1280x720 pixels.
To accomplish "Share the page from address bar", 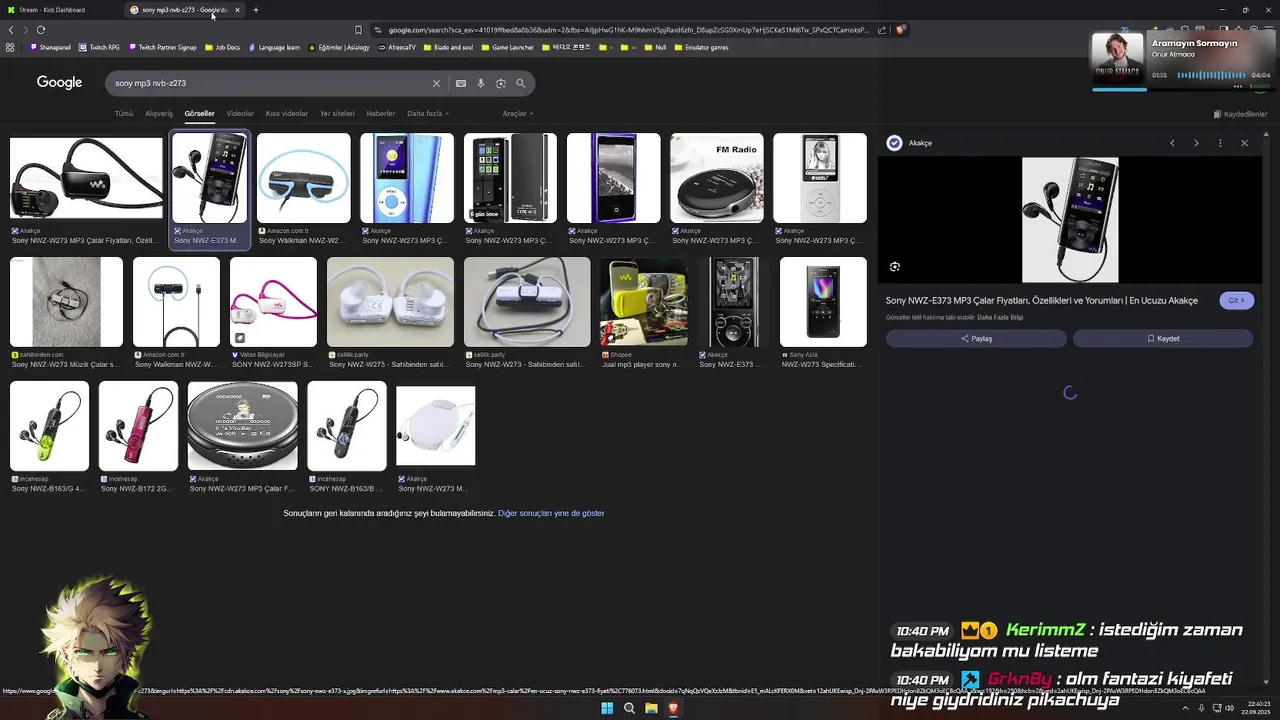I will tap(881, 30).
